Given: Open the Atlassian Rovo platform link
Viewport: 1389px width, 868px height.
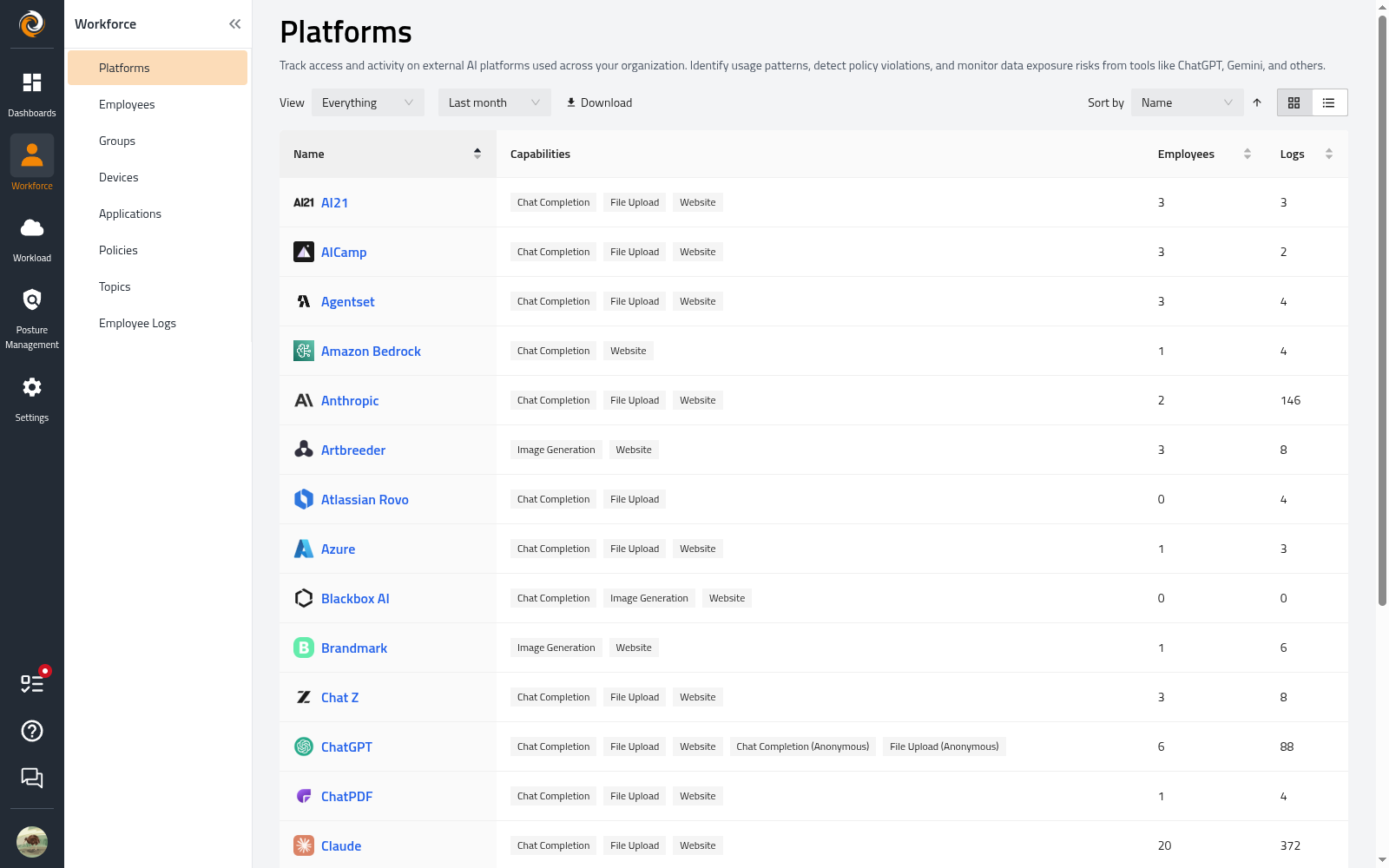Looking at the screenshot, I should coord(365,499).
